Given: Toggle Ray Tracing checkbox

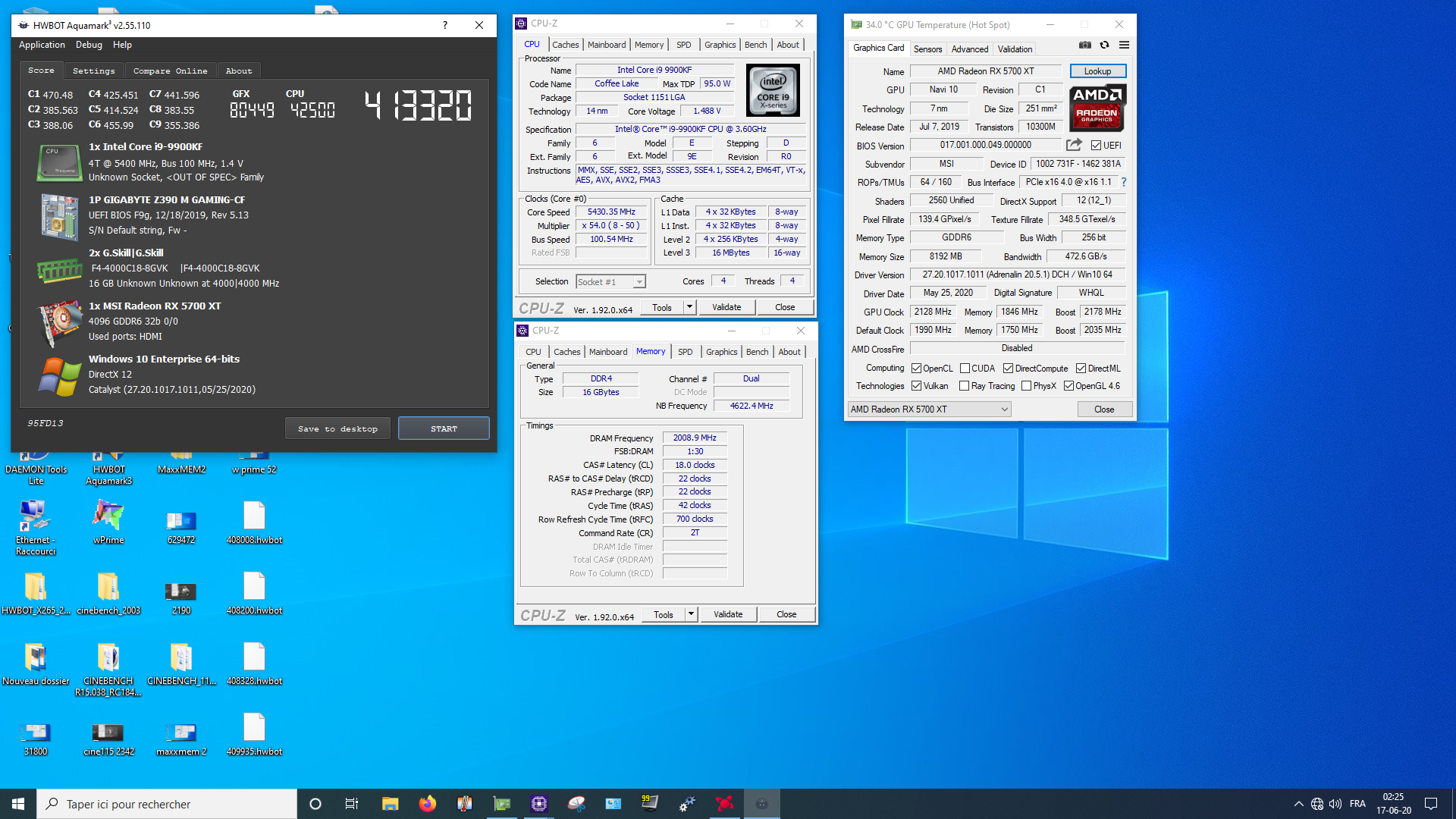Looking at the screenshot, I should (x=964, y=386).
